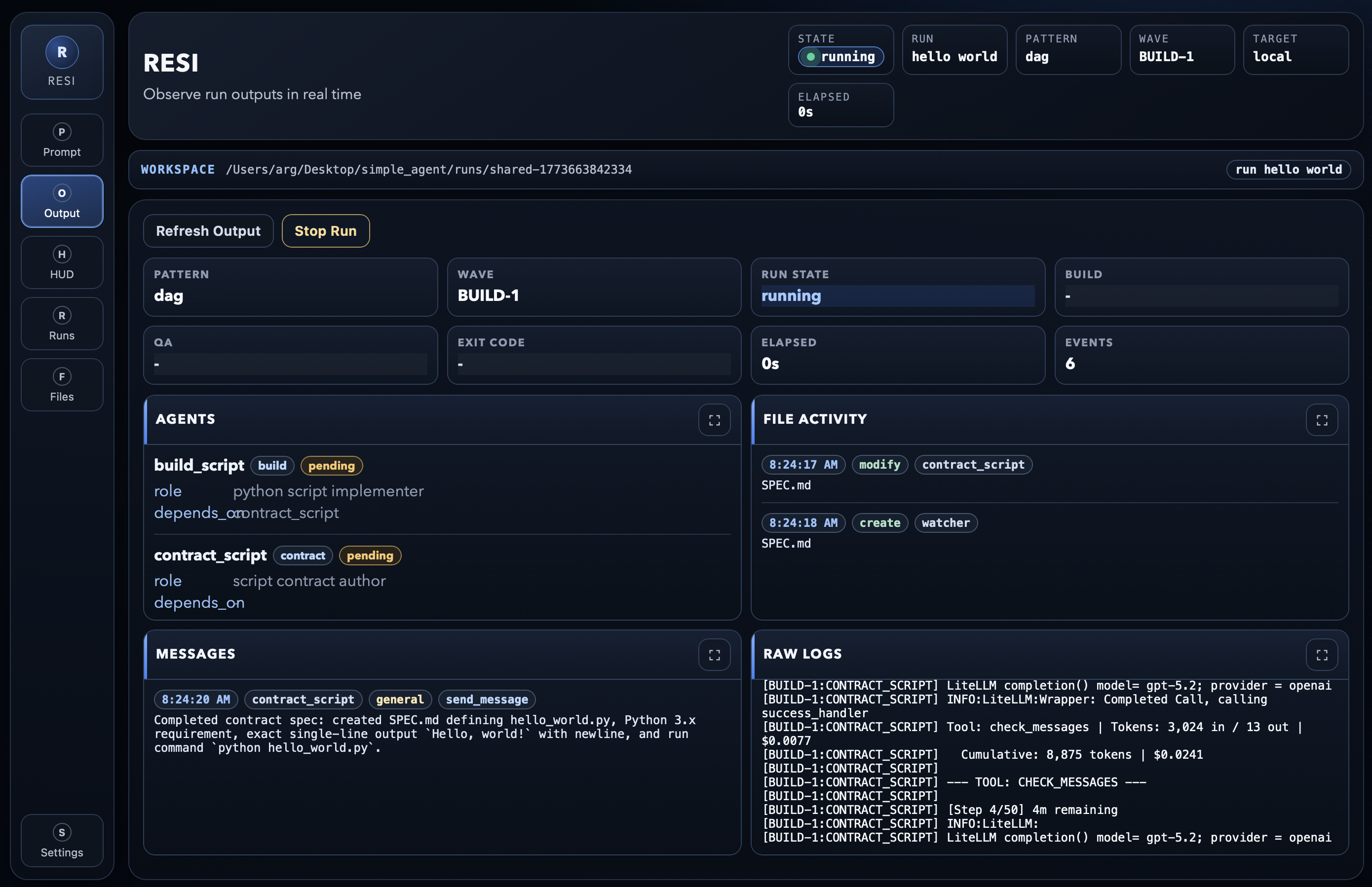This screenshot has height=887, width=1372.
Task: Open the HUD panel from the sidebar
Action: pos(62,262)
